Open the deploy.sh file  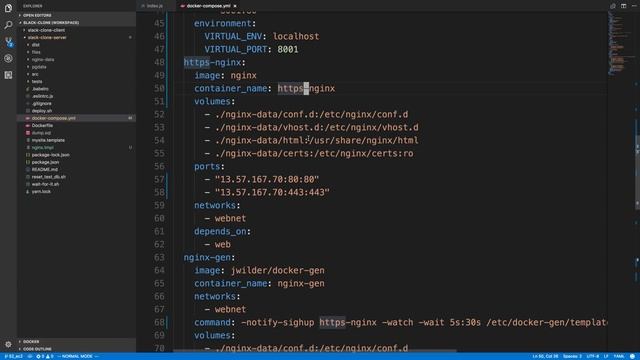click(42, 111)
